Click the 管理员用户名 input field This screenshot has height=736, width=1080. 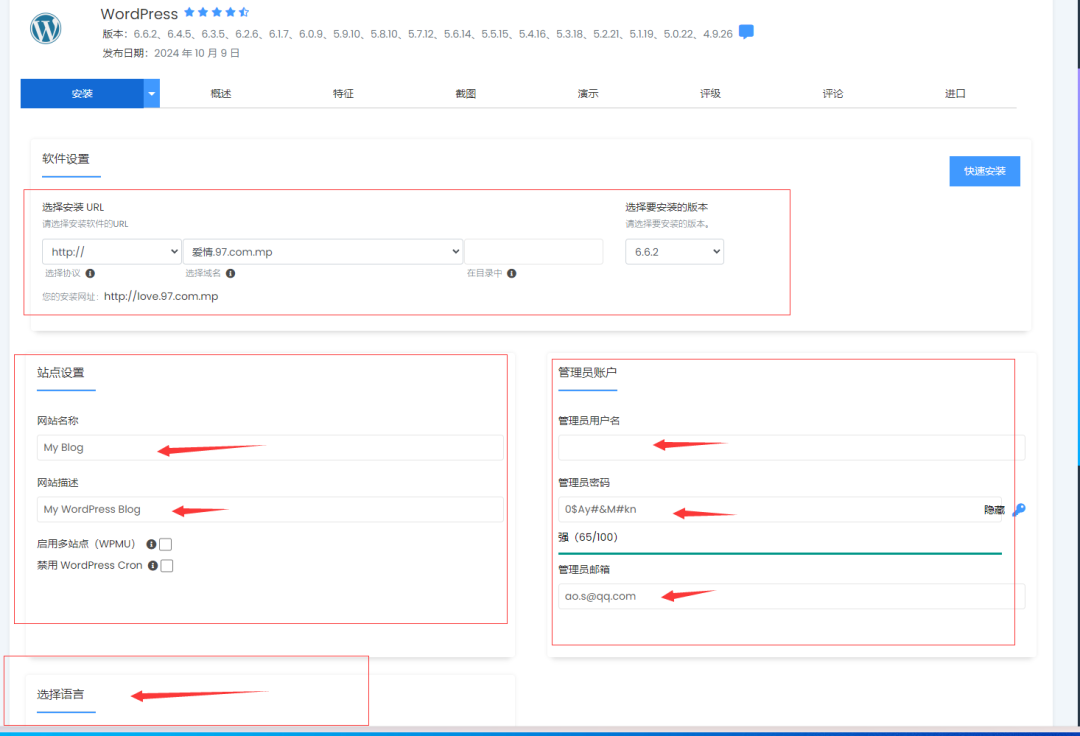point(790,448)
